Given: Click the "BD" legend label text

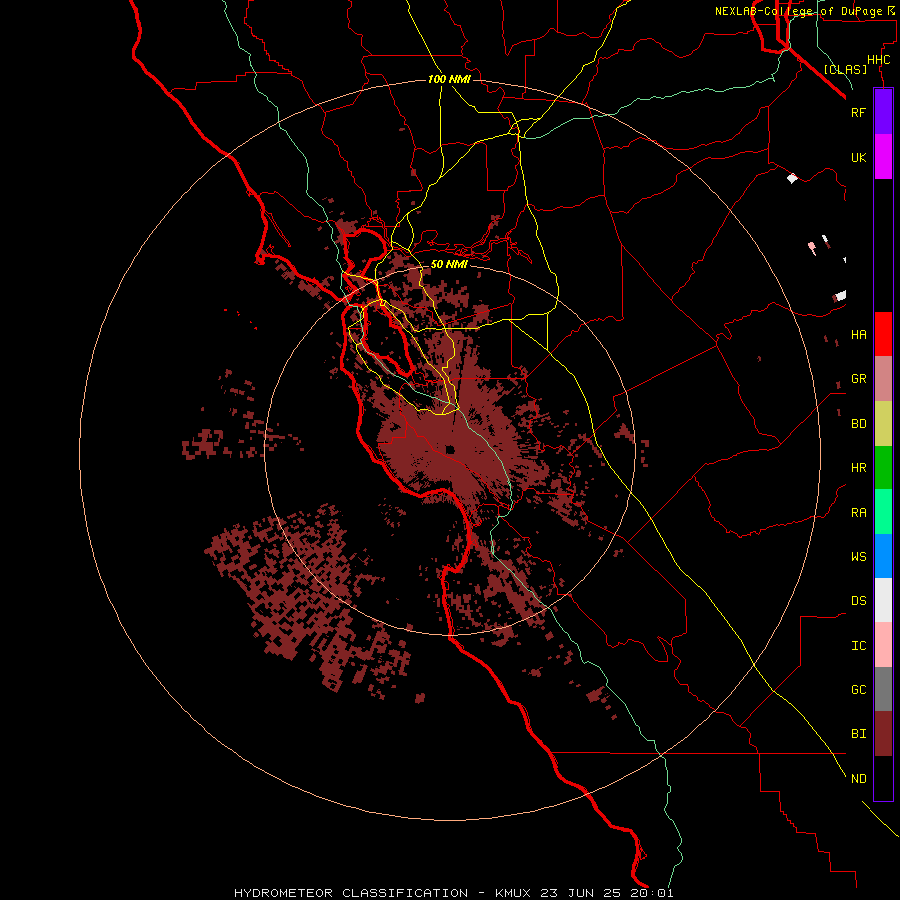Looking at the screenshot, I should [x=858, y=424].
